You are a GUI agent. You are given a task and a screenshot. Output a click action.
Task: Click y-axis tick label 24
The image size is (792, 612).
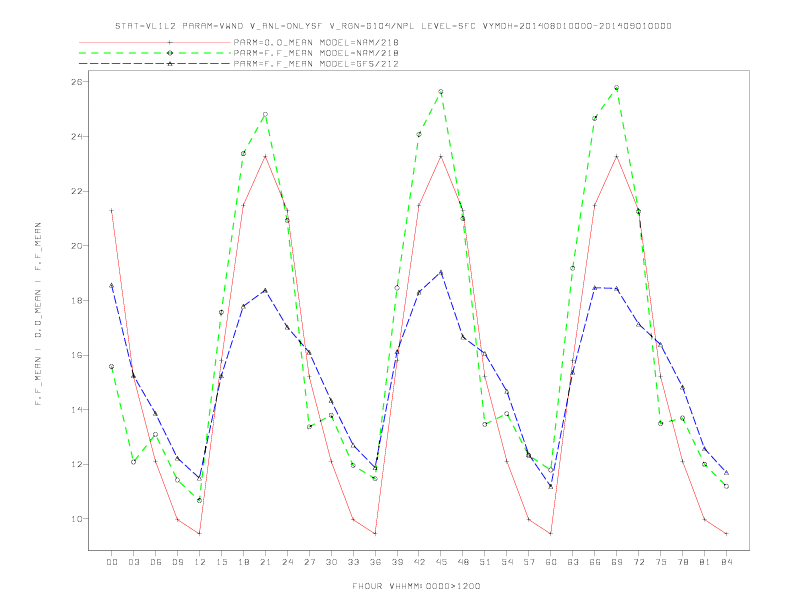point(76,136)
